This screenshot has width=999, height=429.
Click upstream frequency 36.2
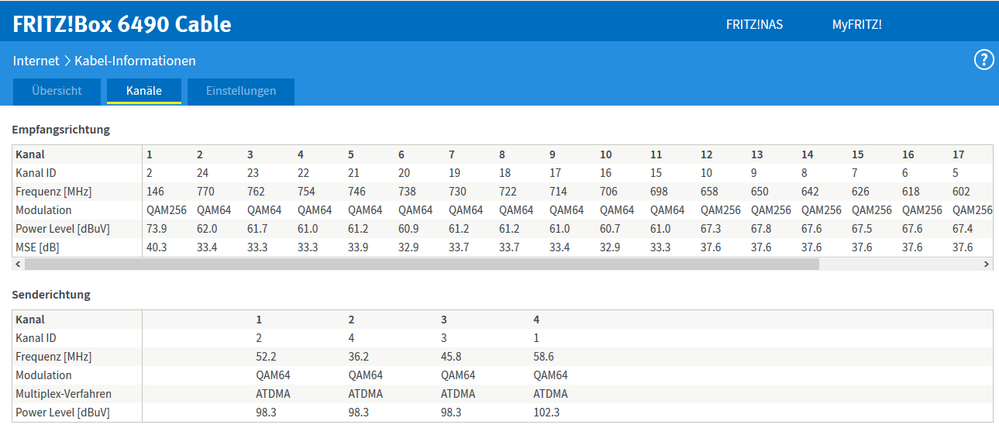coord(358,356)
